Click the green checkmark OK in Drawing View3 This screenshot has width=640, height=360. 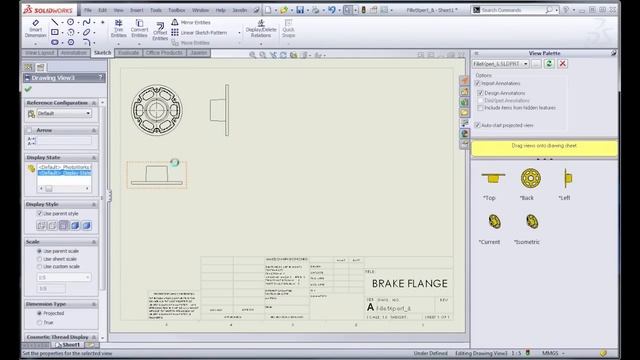click(x=28, y=89)
